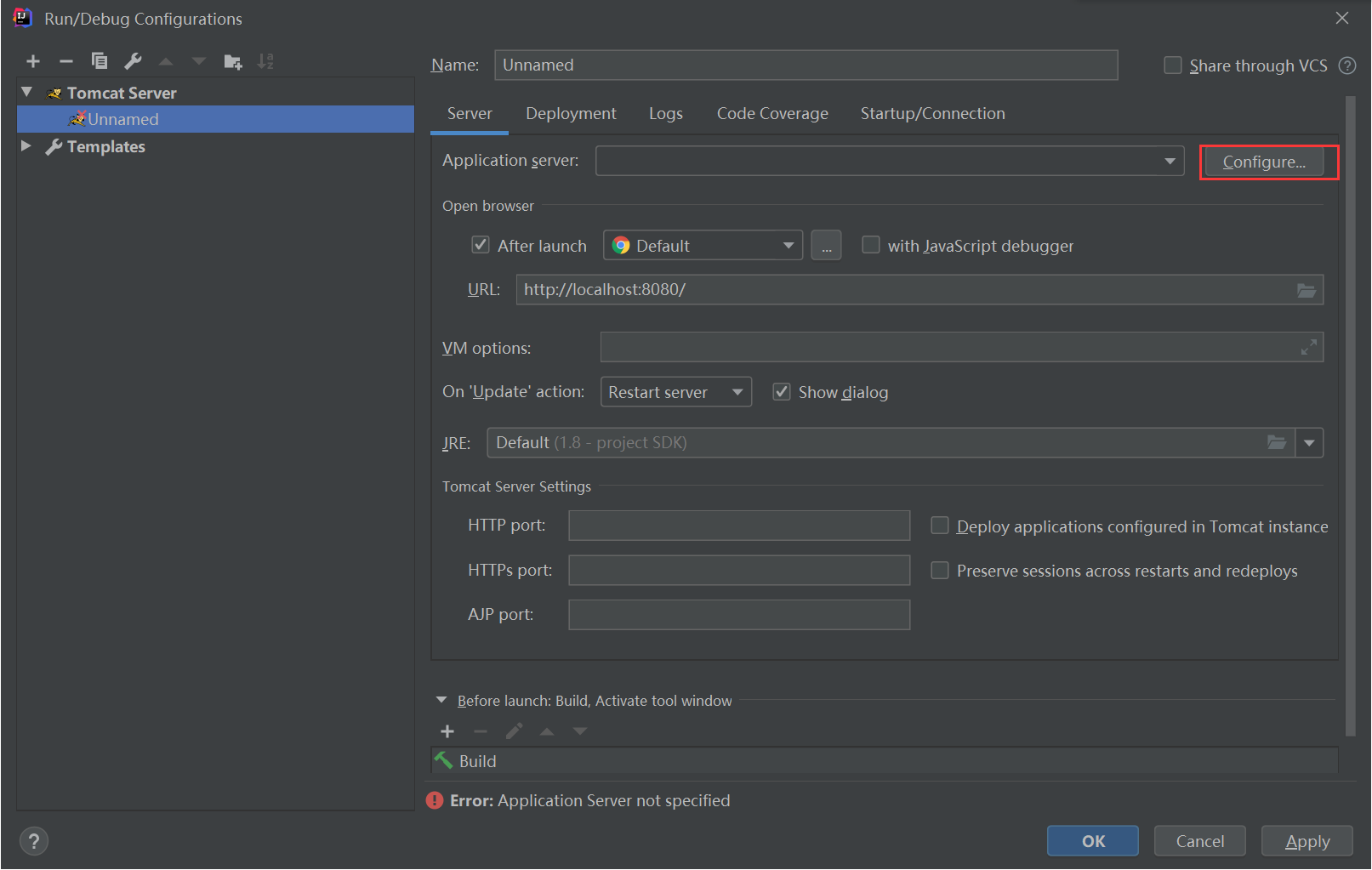Open the Startup/Connection tab
1372x870 pixels.
point(932,114)
